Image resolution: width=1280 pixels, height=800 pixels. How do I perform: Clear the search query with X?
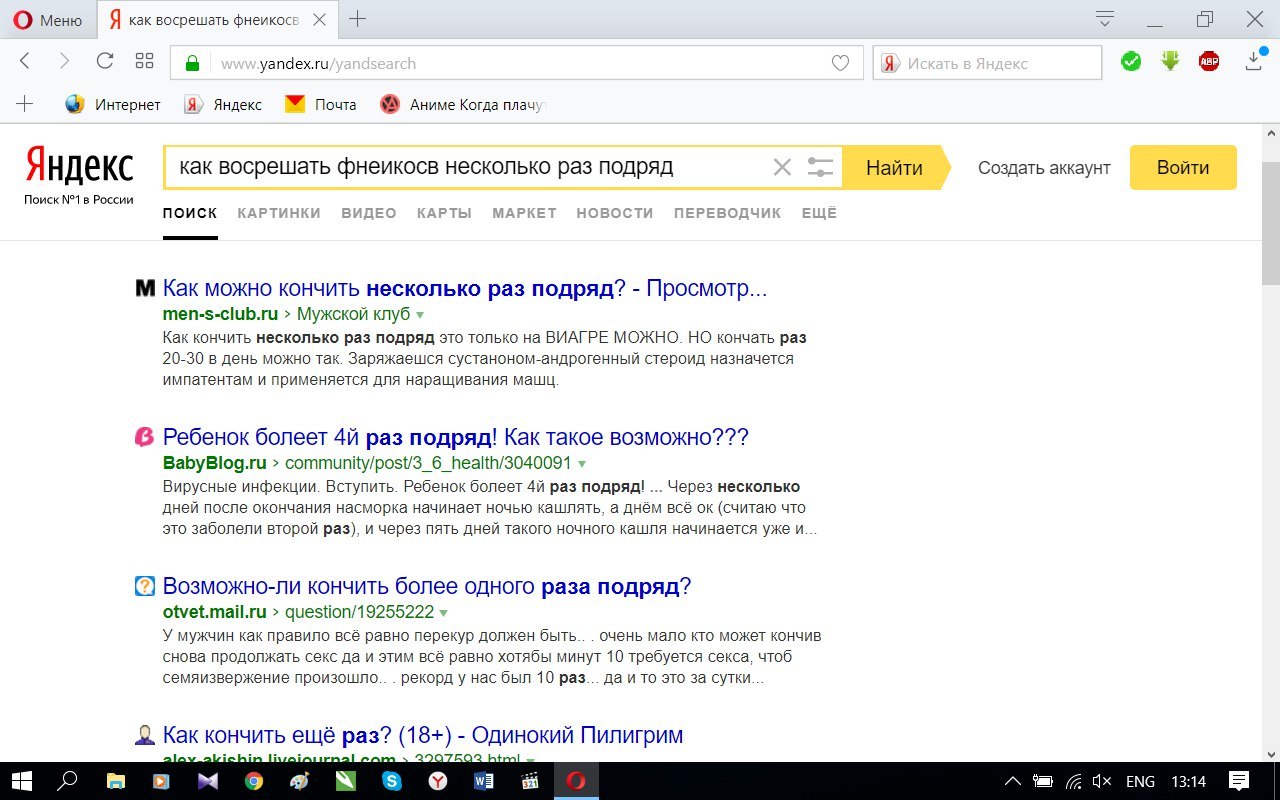(x=782, y=167)
